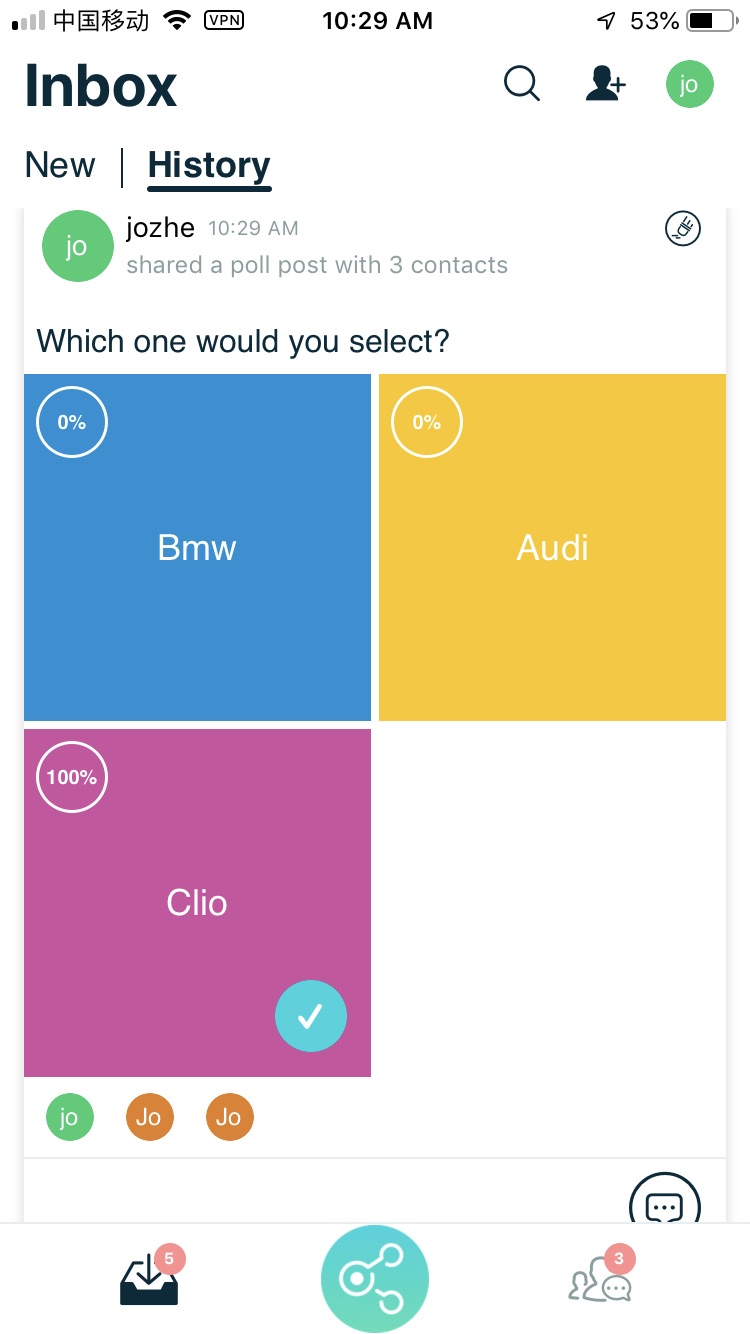Tap the 0% result badge on Audi
This screenshot has height=1334, width=750.
(x=427, y=422)
